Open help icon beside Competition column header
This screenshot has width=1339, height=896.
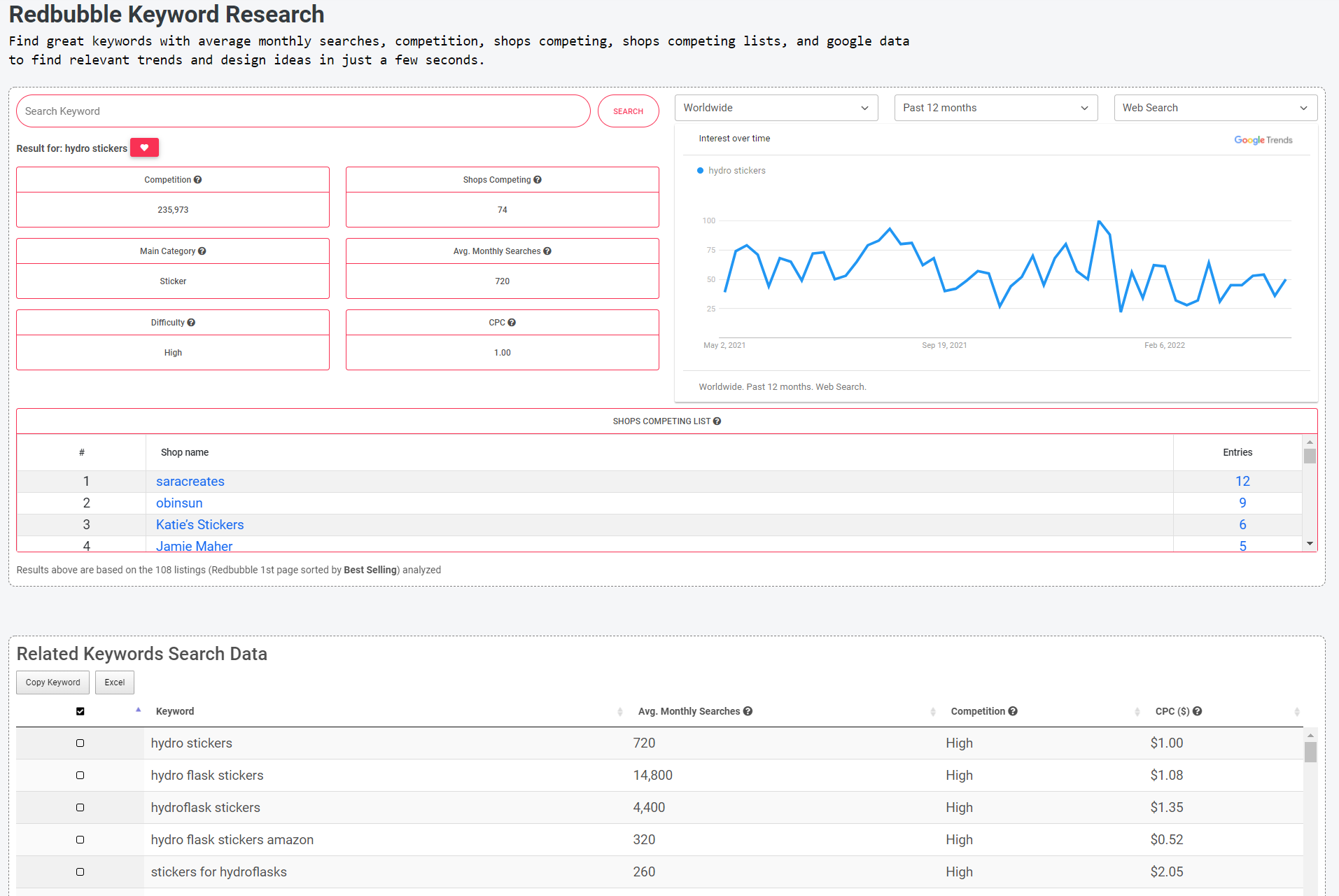pyautogui.click(x=1013, y=711)
